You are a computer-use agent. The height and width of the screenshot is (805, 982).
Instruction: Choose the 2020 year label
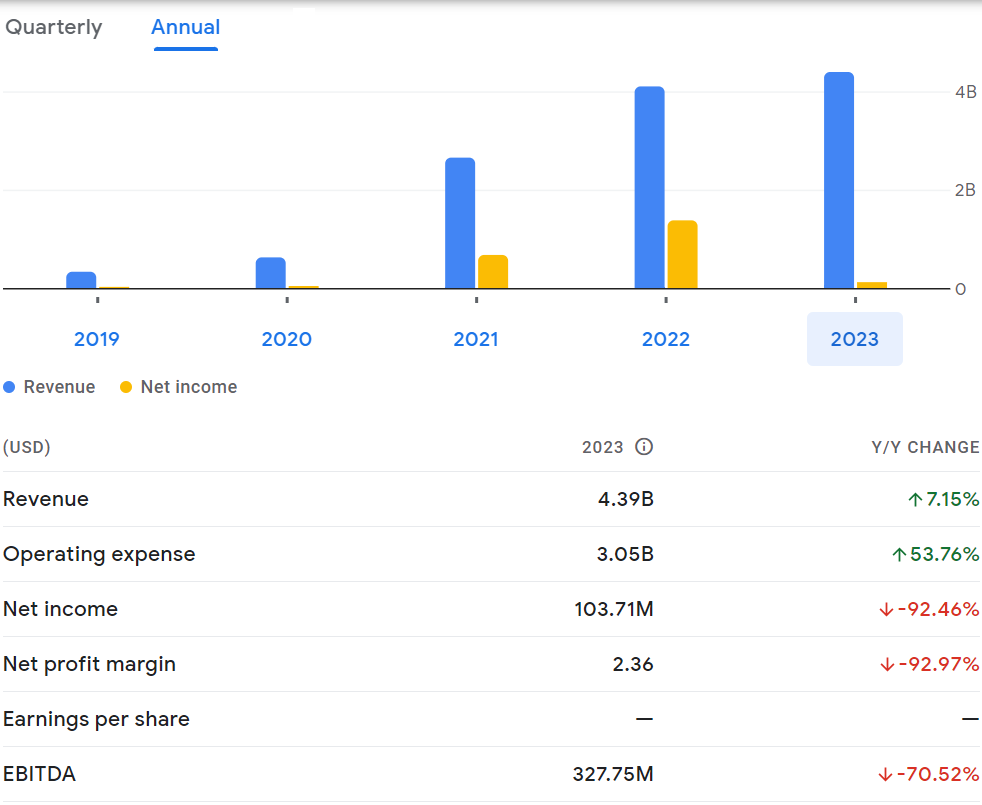pos(287,339)
